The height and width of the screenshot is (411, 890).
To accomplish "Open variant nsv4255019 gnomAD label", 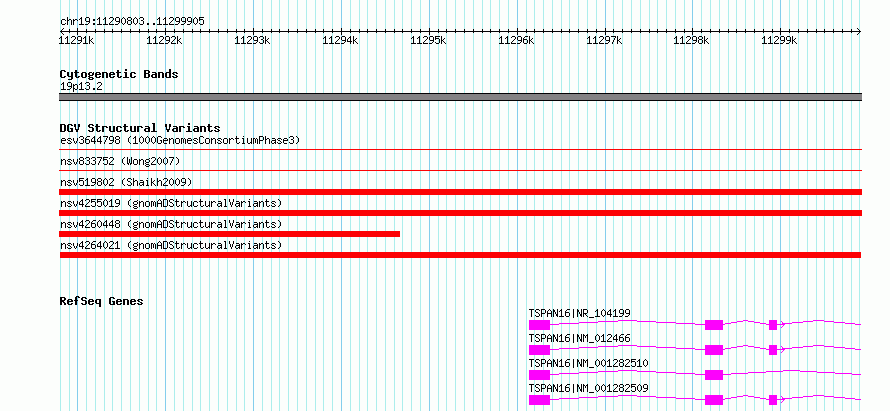I will (x=171, y=203).
